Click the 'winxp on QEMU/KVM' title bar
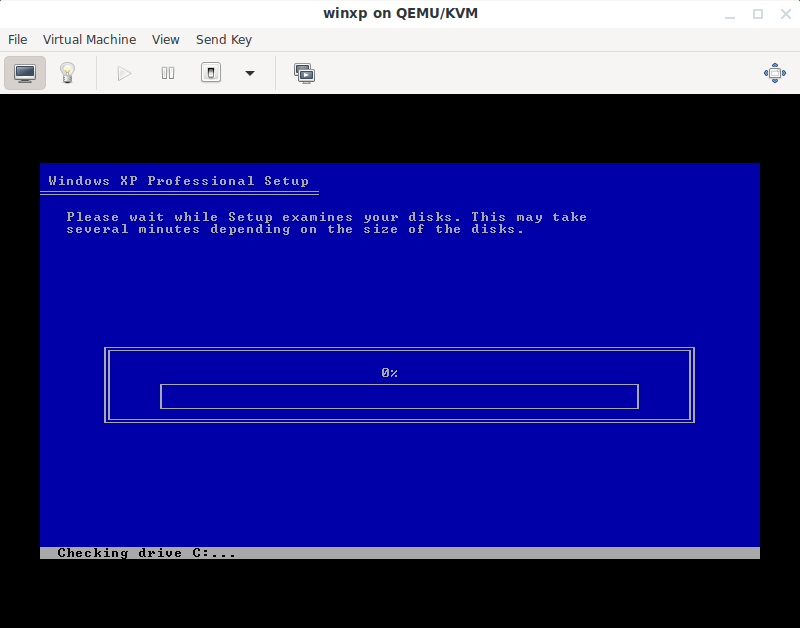The image size is (800, 628). [400, 13]
